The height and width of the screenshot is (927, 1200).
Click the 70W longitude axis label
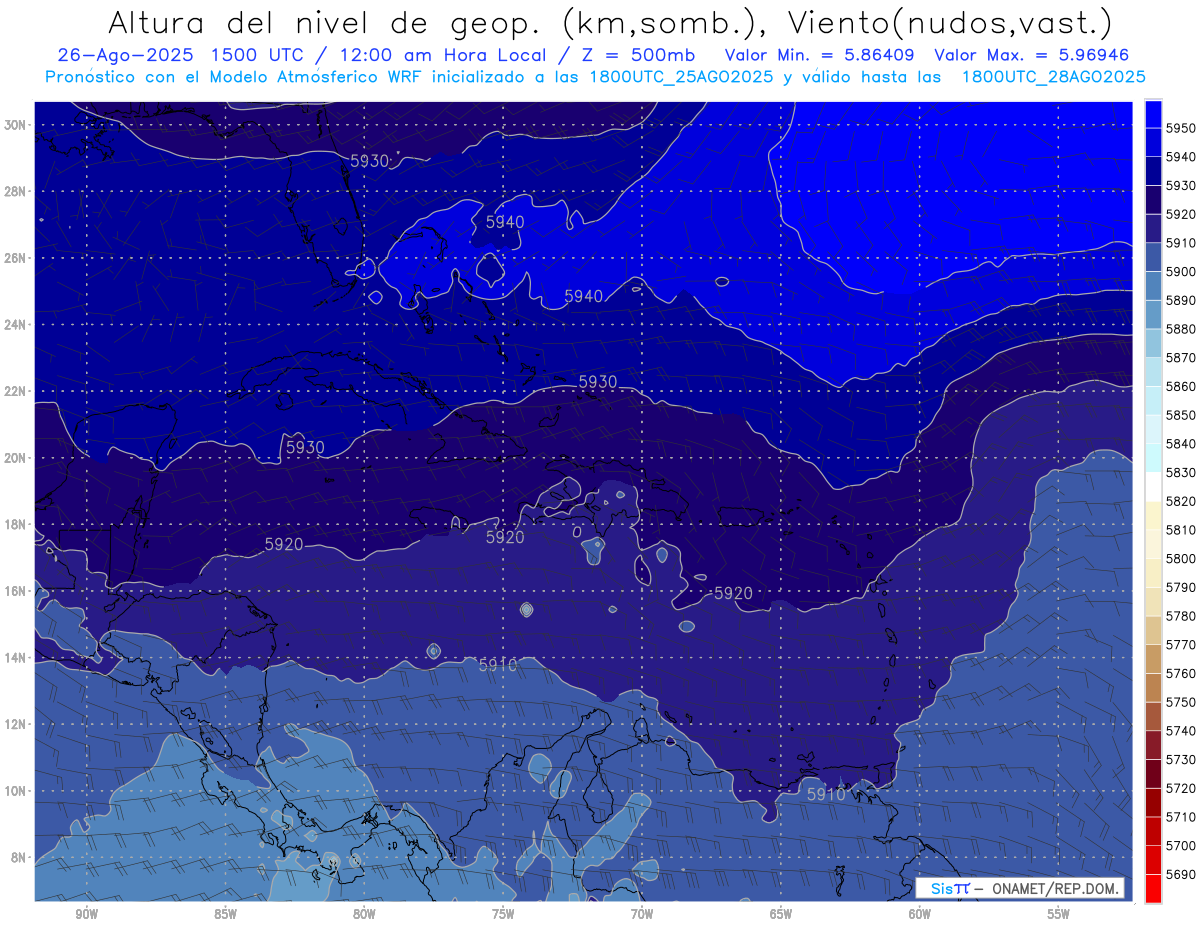point(642,914)
